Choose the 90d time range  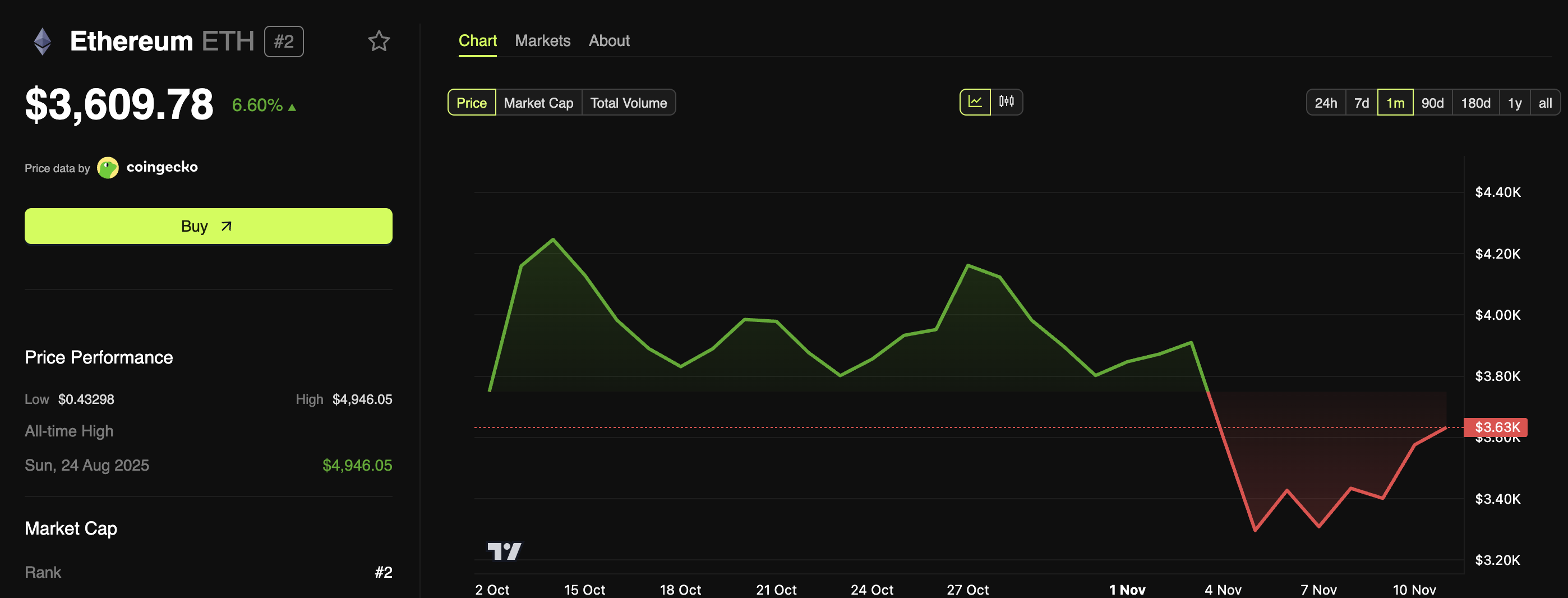point(1432,103)
